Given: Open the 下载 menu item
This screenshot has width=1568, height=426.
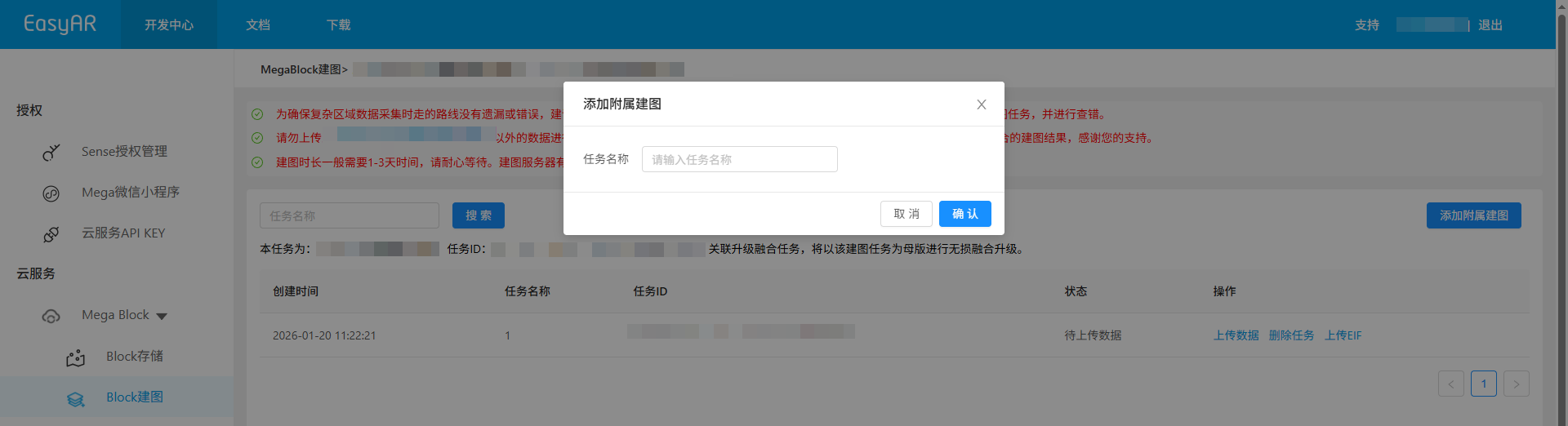Looking at the screenshot, I should pos(338,25).
